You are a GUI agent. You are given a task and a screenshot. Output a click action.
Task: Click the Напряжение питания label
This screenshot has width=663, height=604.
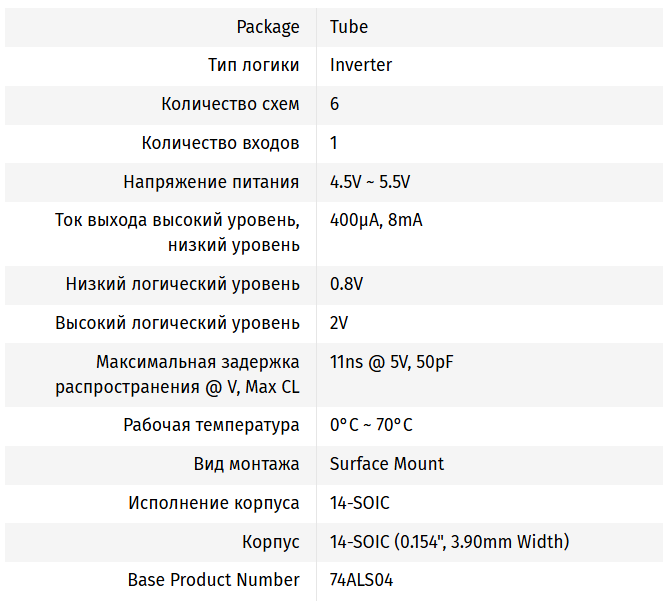(211, 182)
